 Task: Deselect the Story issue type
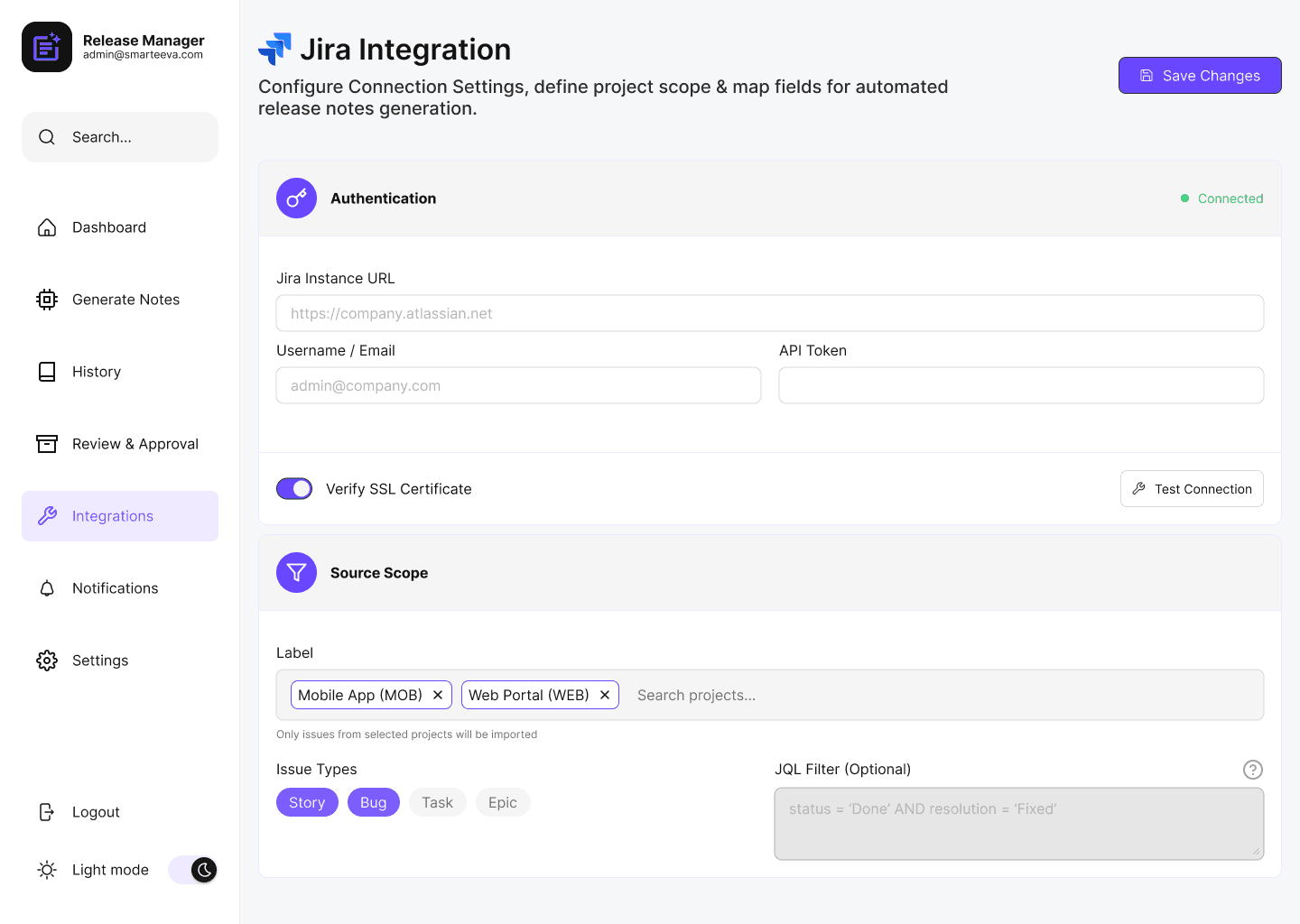[x=307, y=802]
